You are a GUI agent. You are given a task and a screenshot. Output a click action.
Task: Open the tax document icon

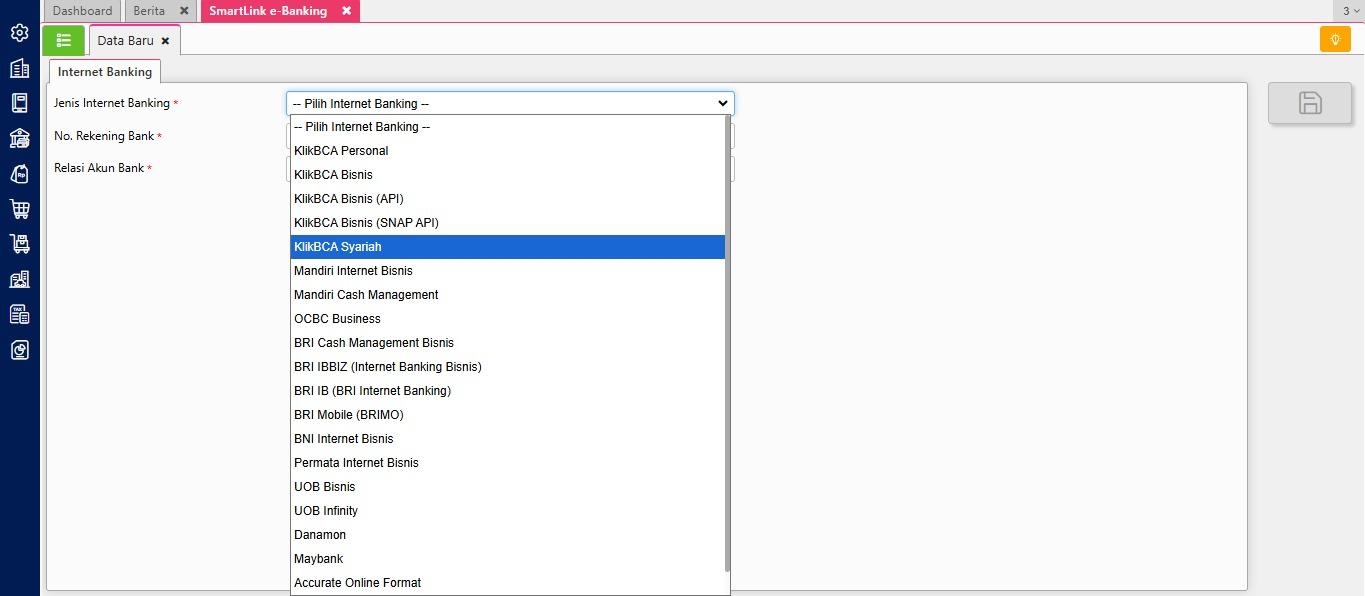click(x=19, y=314)
